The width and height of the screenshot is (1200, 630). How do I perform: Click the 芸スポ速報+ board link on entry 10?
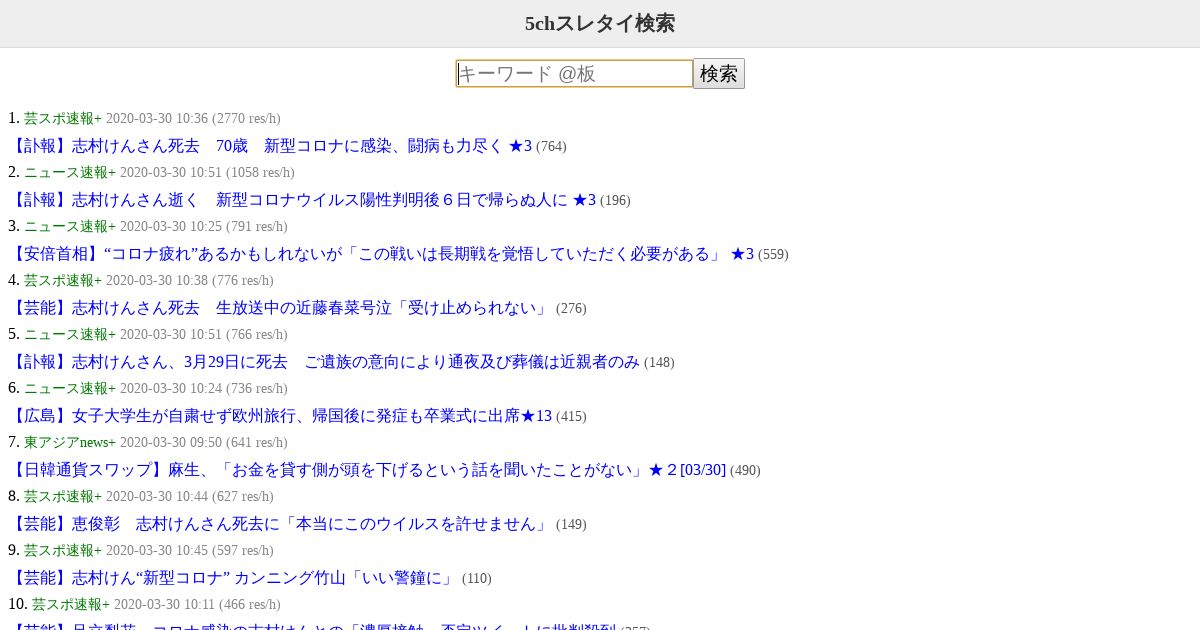point(70,604)
